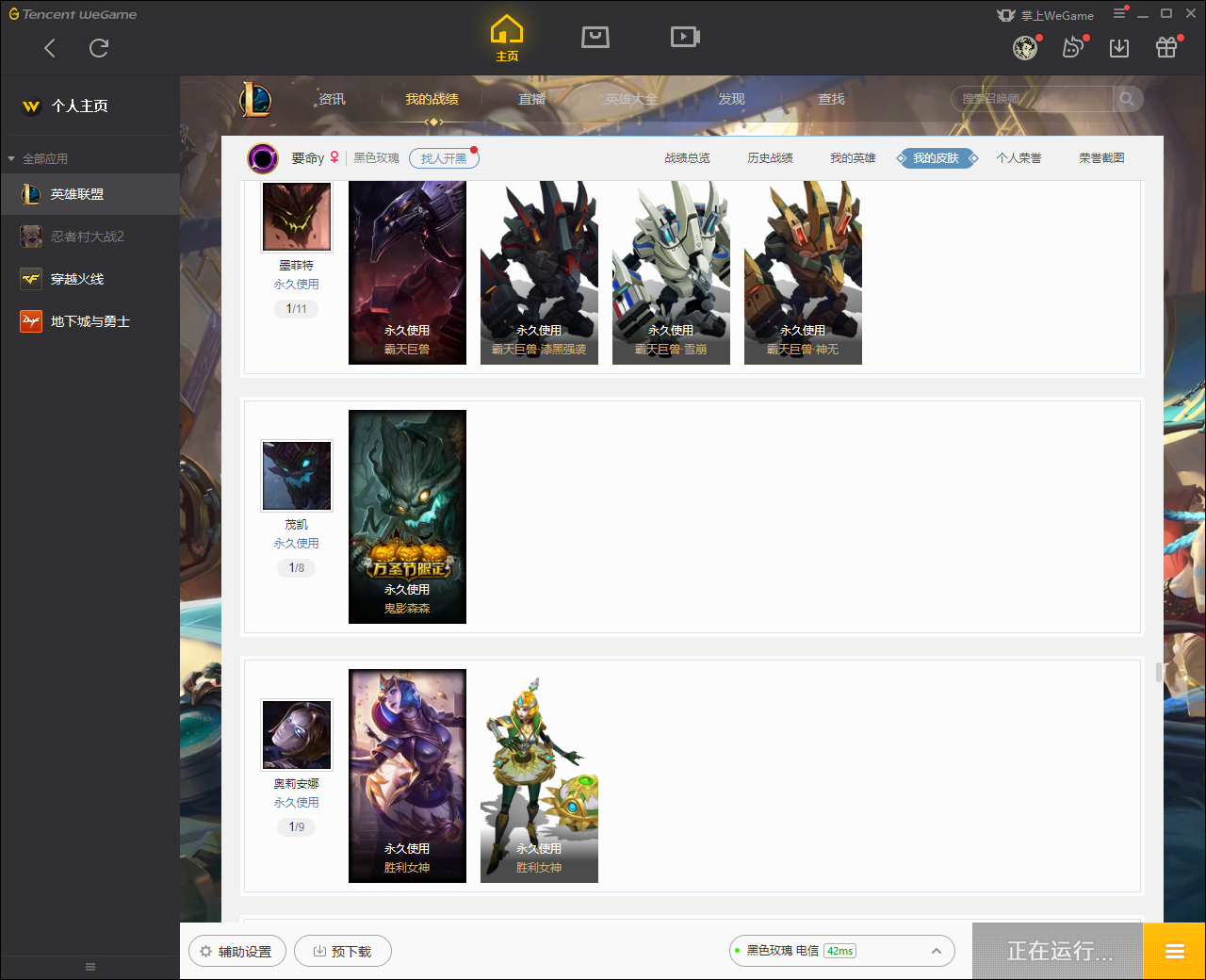1206x980 pixels.
Task: Open the main menu hamburger top right
Action: [1119, 13]
